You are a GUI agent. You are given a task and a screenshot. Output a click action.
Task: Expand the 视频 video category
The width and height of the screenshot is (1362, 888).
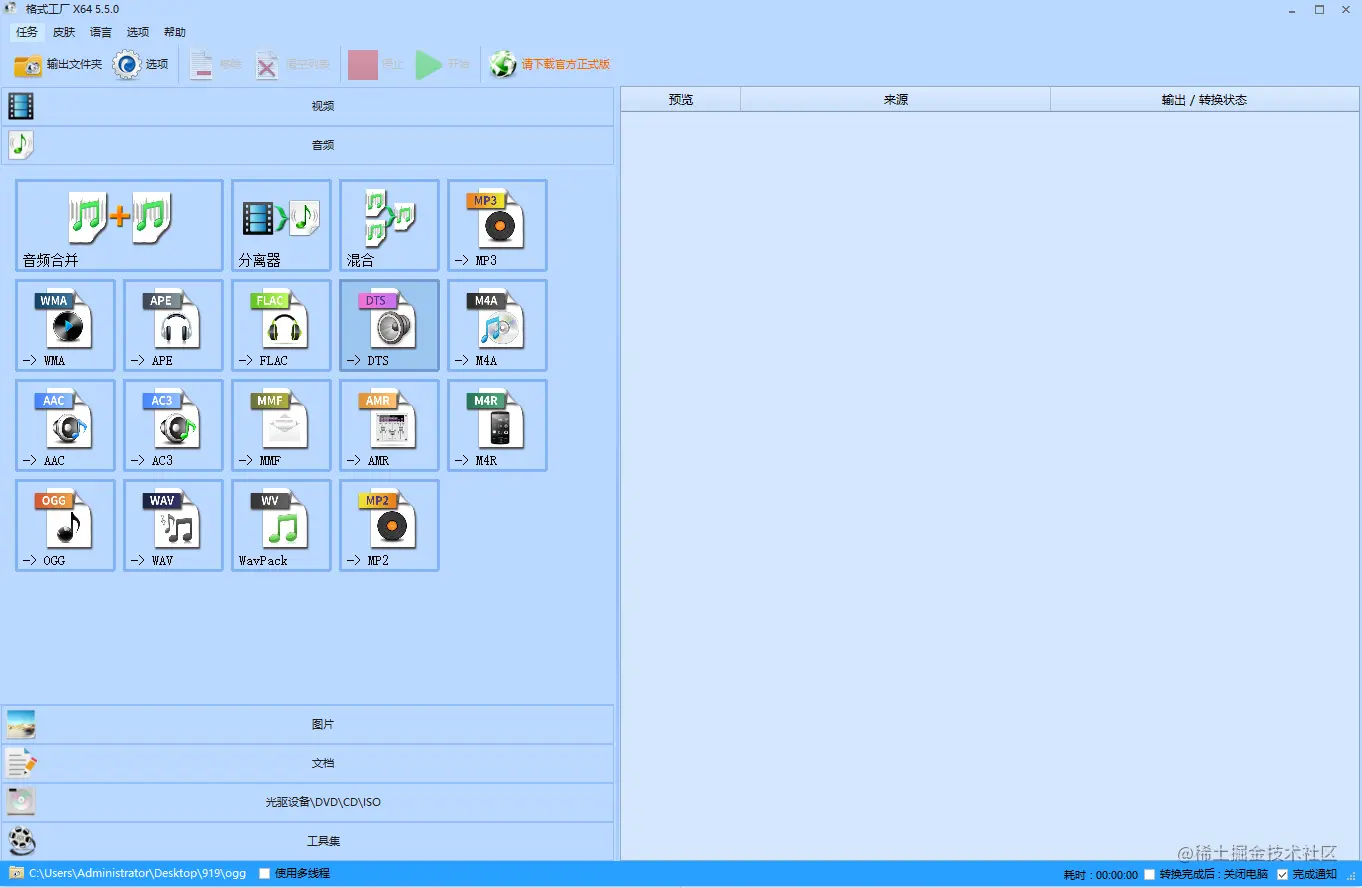(x=307, y=106)
